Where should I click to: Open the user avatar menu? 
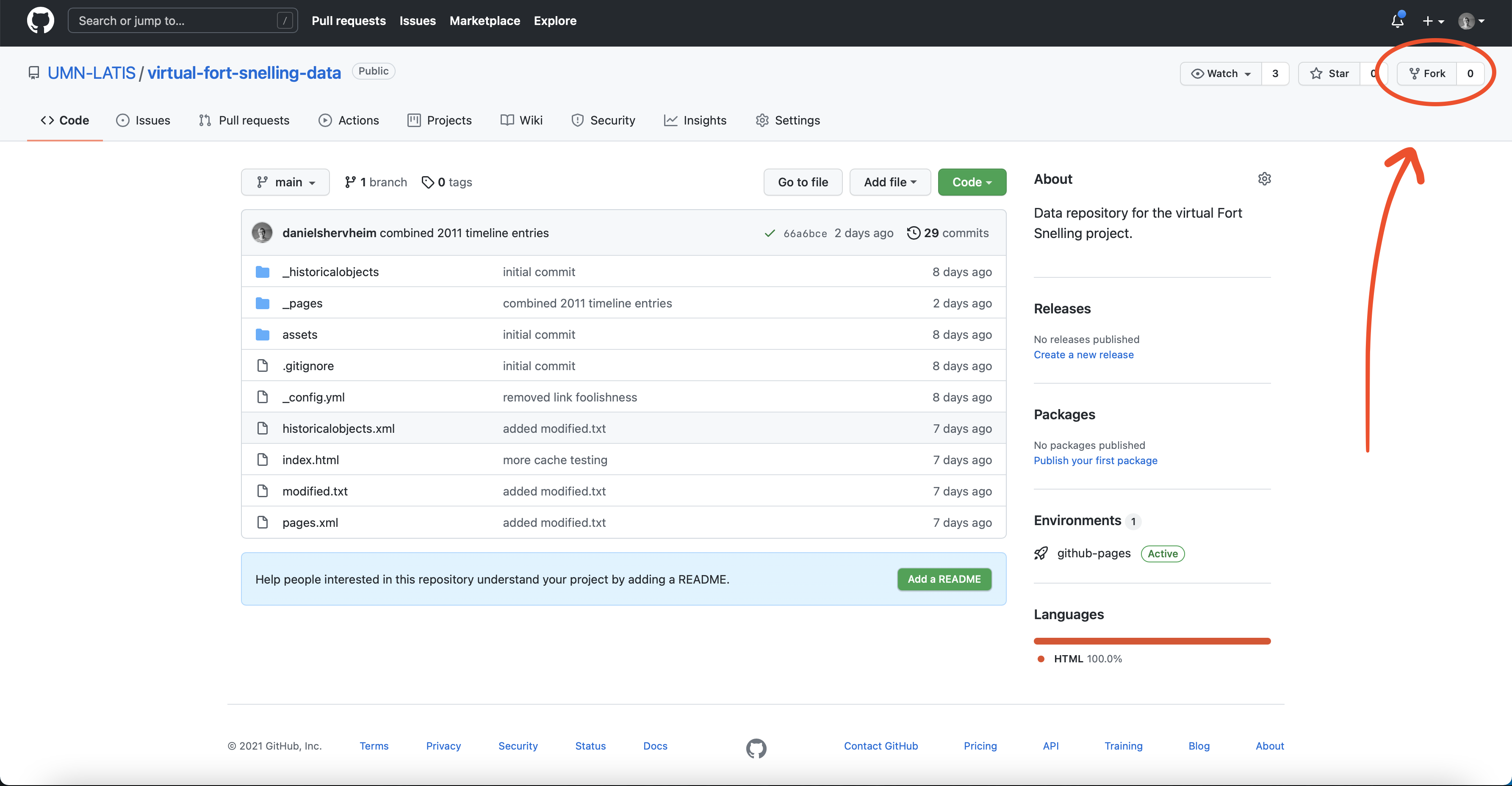pos(1471,21)
